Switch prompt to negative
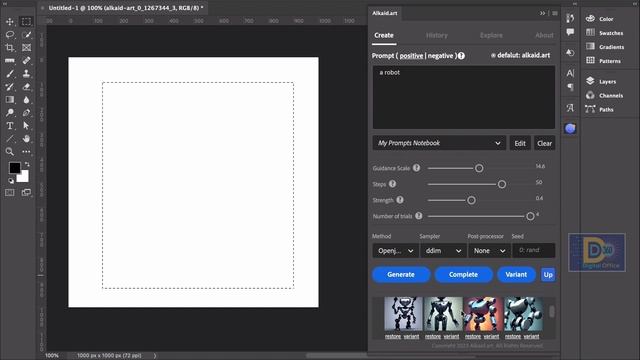The height and width of the screenshot is (360, 640). [440, 56]
